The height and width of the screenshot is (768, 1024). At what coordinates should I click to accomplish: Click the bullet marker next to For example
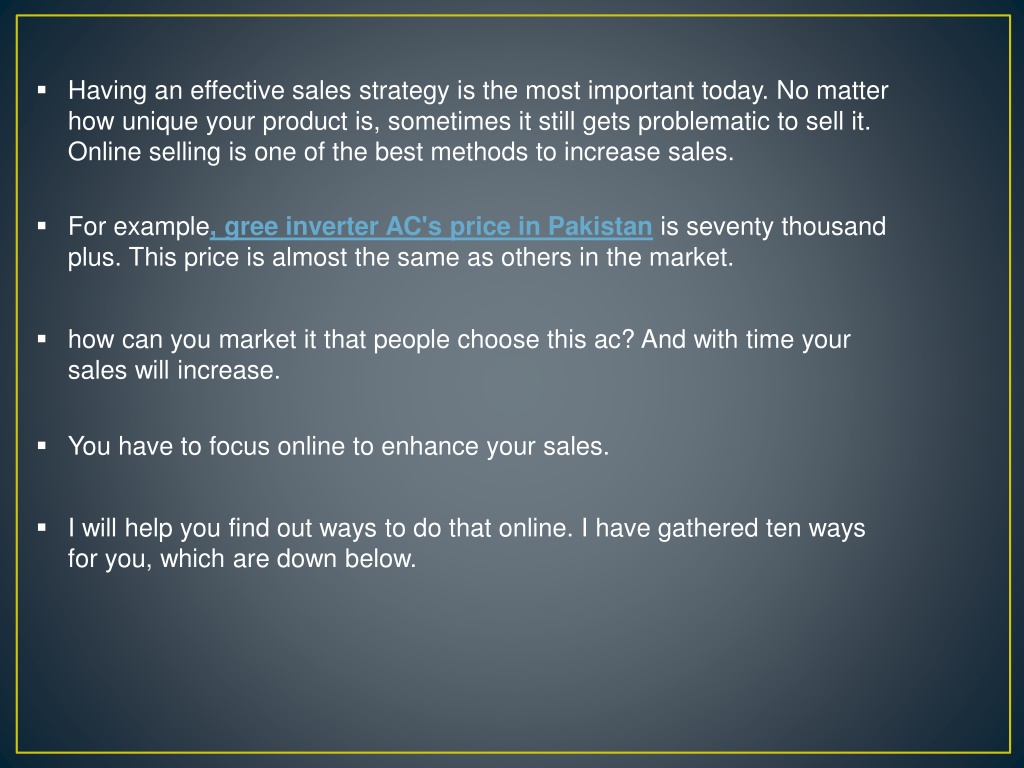click(x=42, y=226)
